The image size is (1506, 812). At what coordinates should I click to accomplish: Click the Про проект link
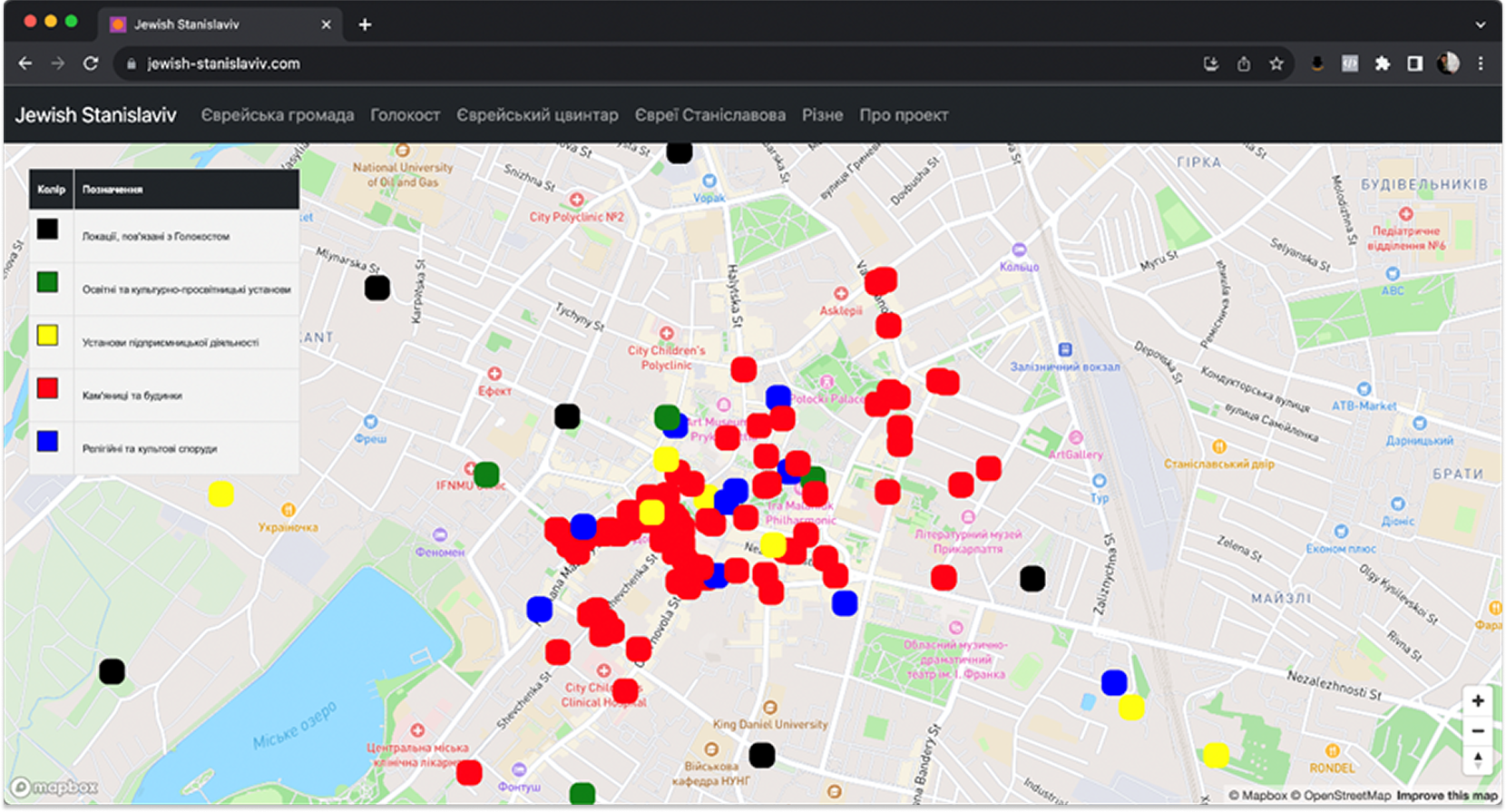coord(904,115)
